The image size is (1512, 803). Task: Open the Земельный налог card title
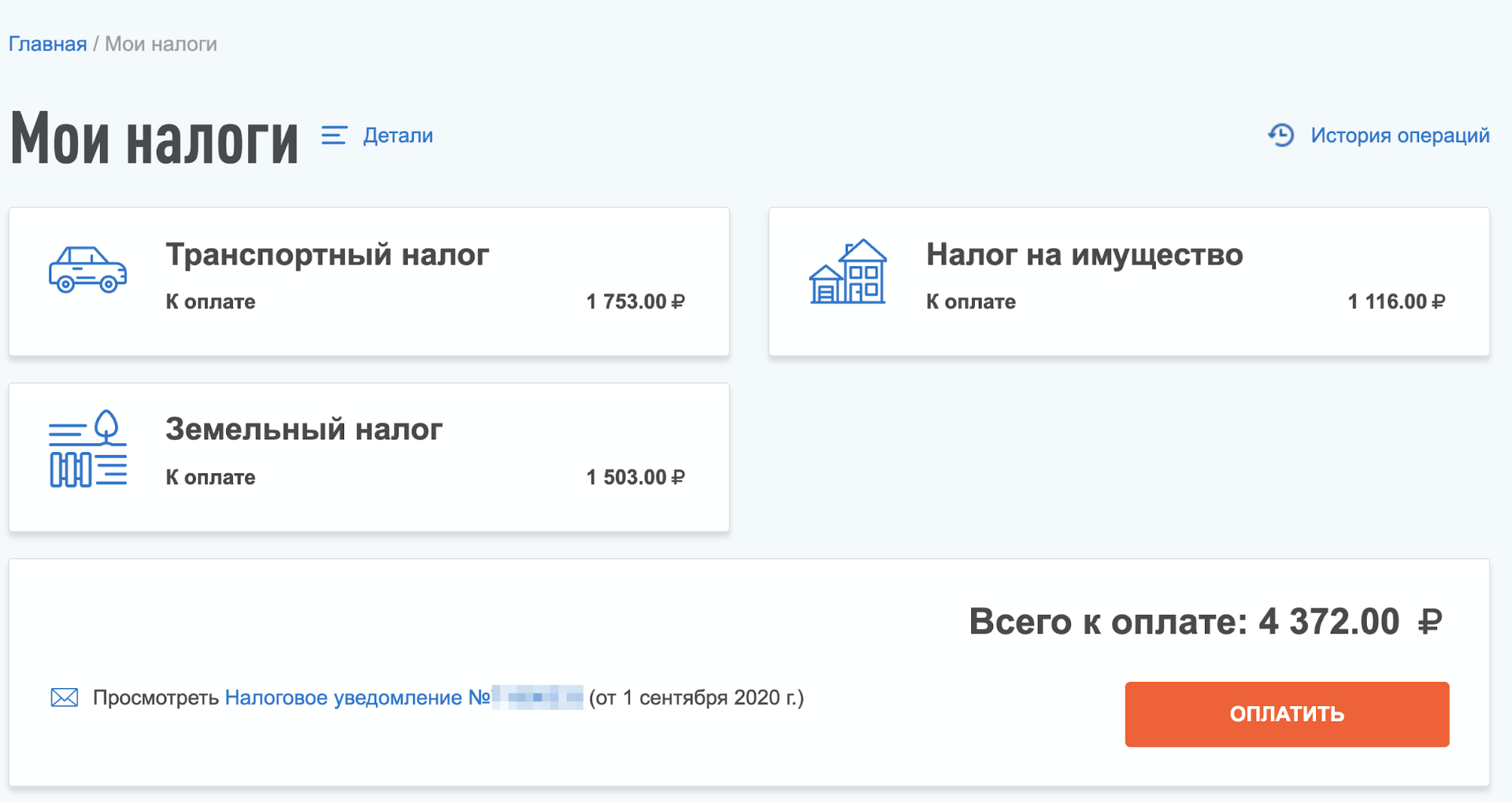(x=304, y=429)
